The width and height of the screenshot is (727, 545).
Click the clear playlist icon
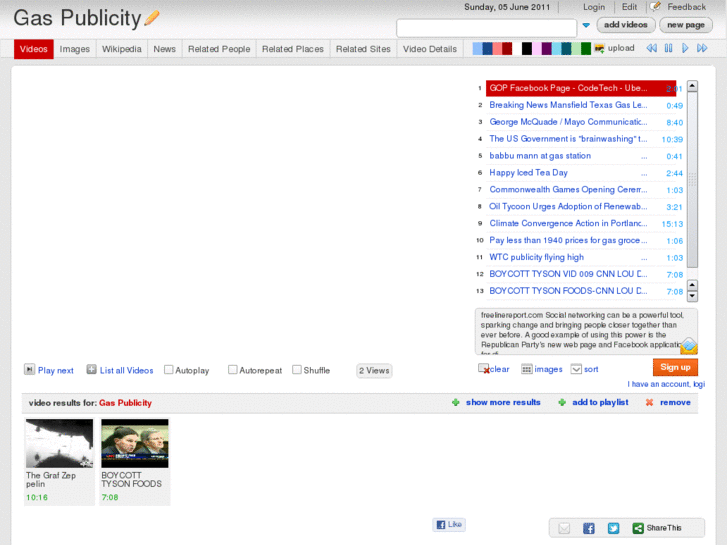(484, 369)
